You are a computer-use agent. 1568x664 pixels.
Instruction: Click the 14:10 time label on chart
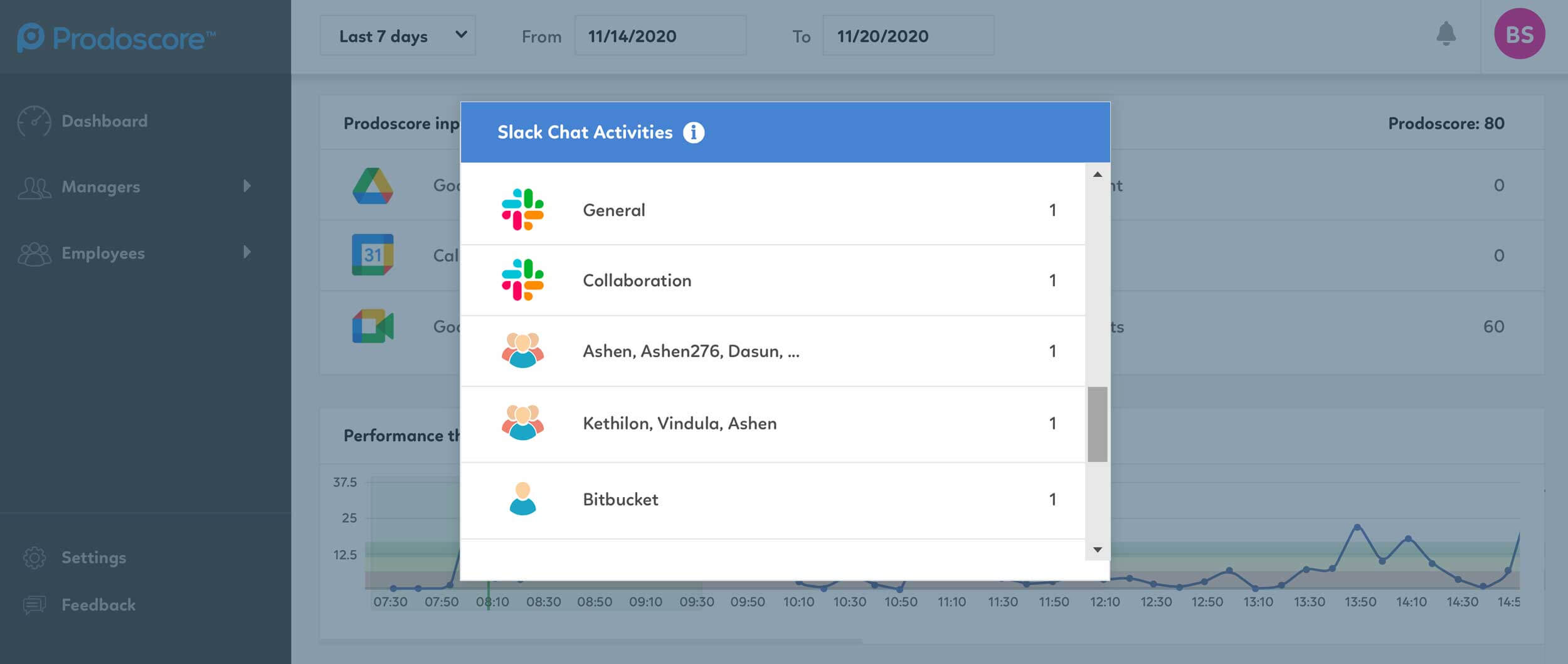coord(1411,602)
